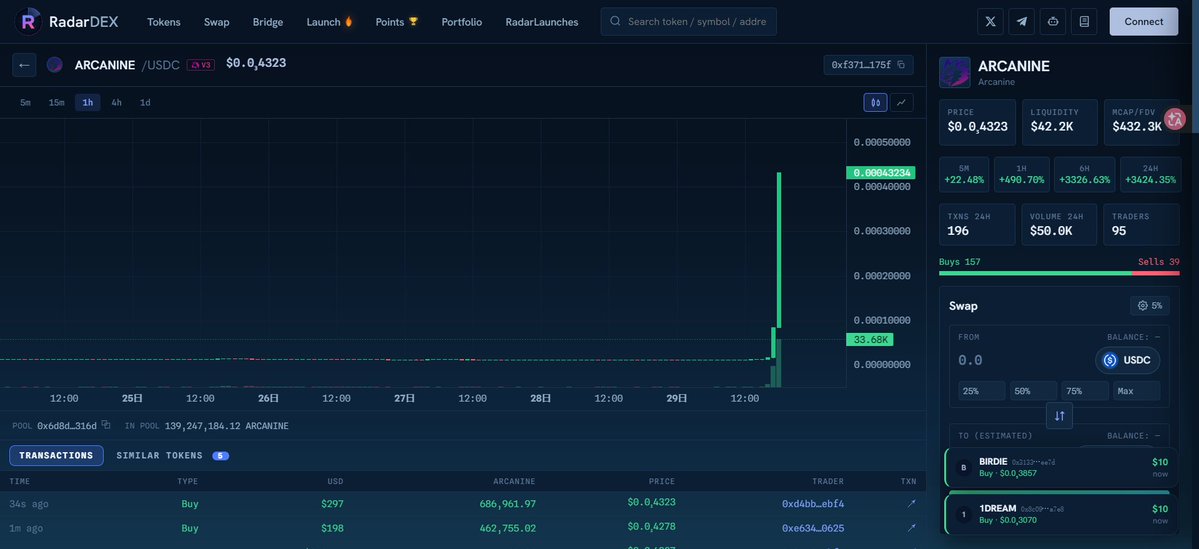1199x549 pixels.
Task: Open trader 0xd4bb…ebf4 link
Action: coord(813,504)
